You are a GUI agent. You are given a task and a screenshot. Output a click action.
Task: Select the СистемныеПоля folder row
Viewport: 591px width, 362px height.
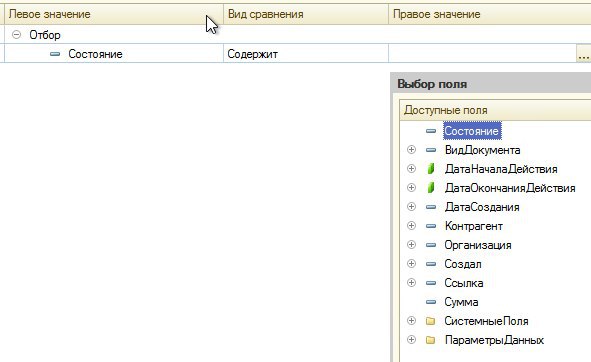[x=486, y=321]
